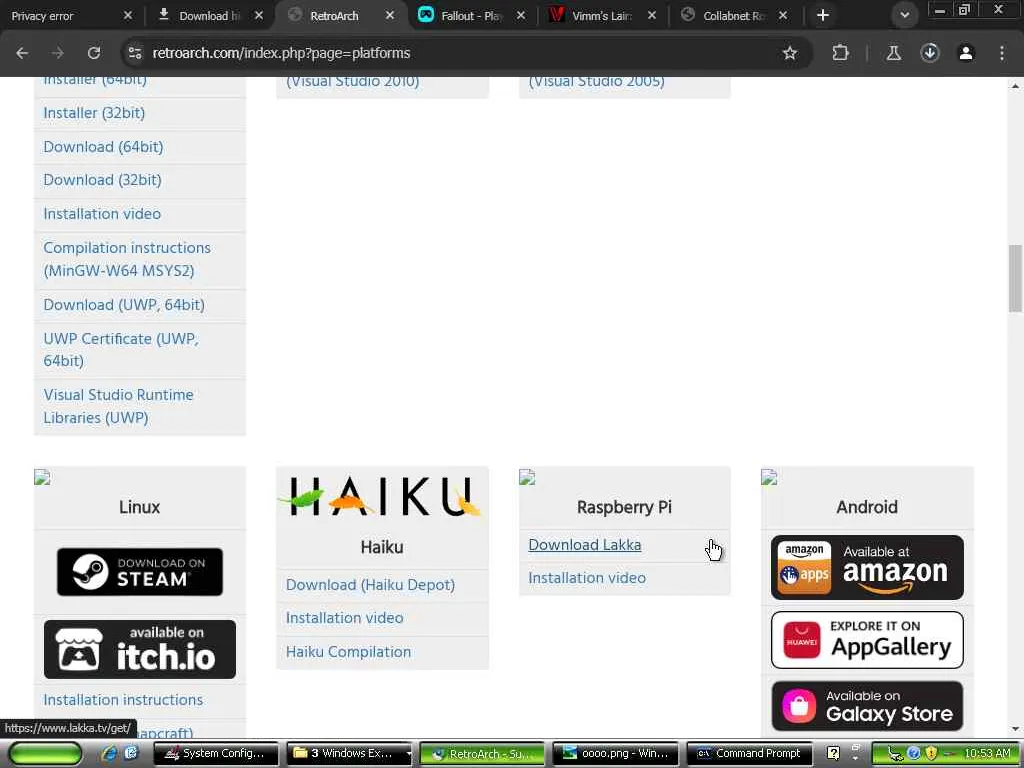The width and height of the screenshot is (1024, 768).
Task: Launch Internet Explorer from quick launch
Action: 109,754
